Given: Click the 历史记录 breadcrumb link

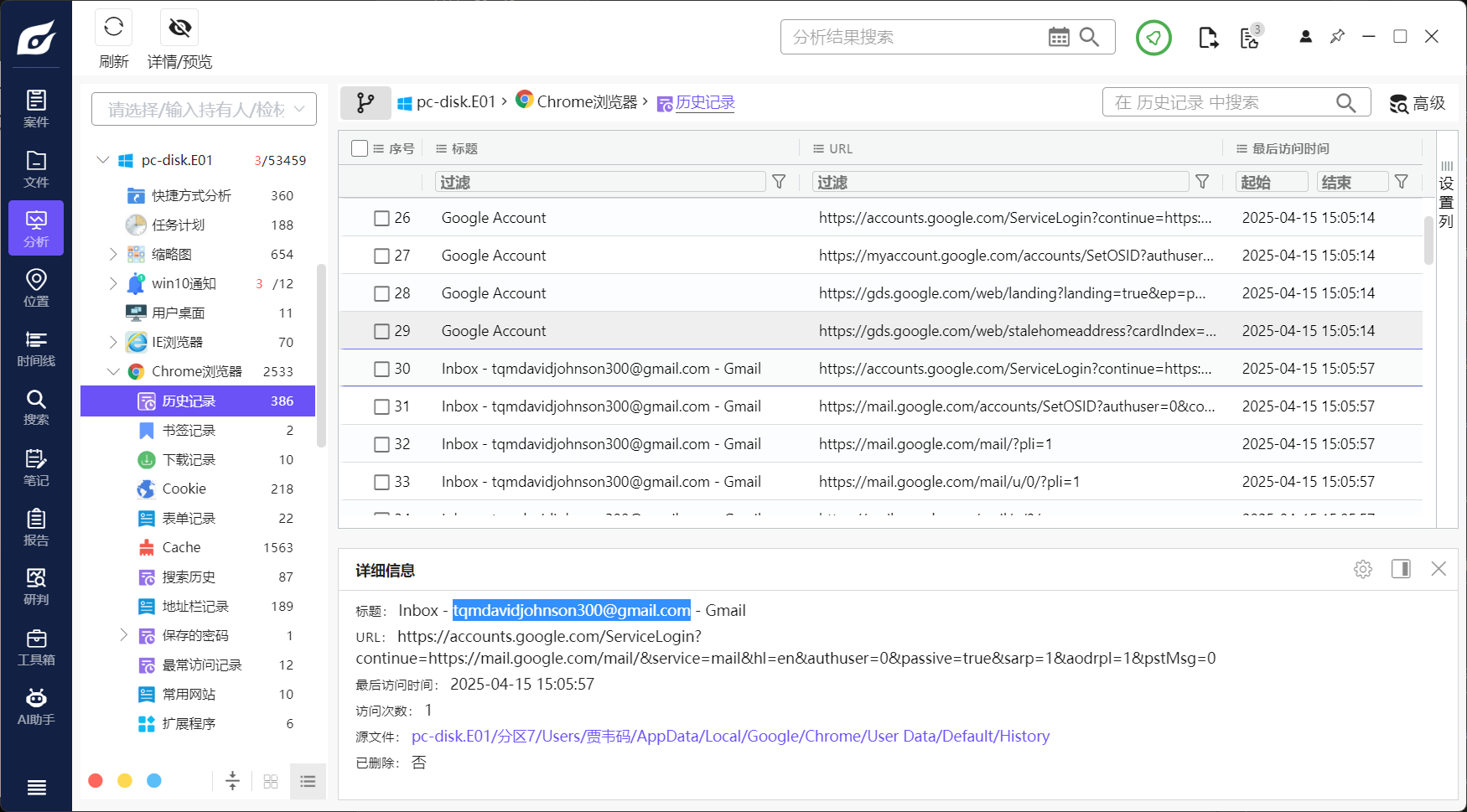Looking at the screenshot, I should coord(705,102).
